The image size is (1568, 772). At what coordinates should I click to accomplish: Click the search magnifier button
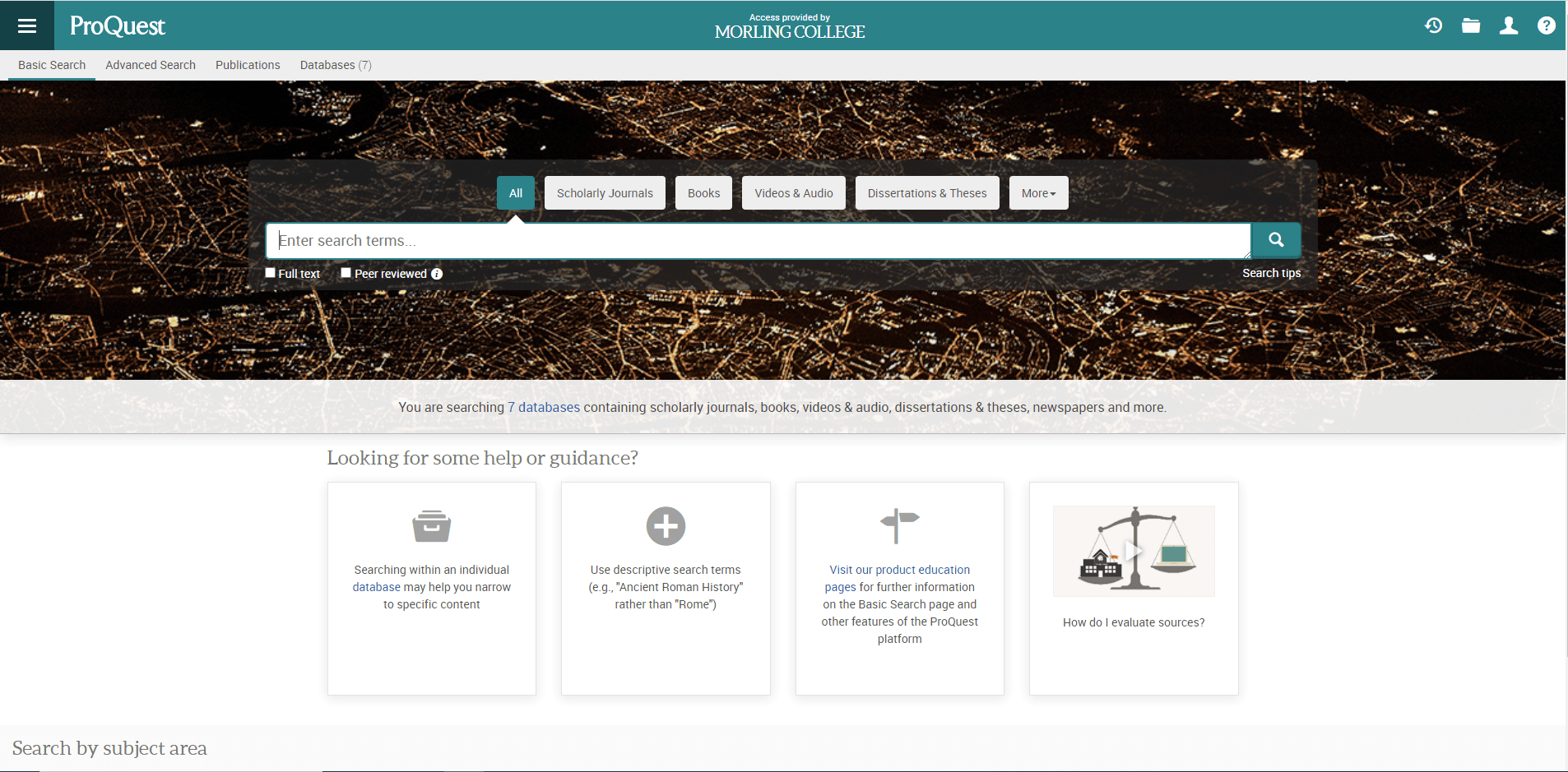click(1274, 240)
